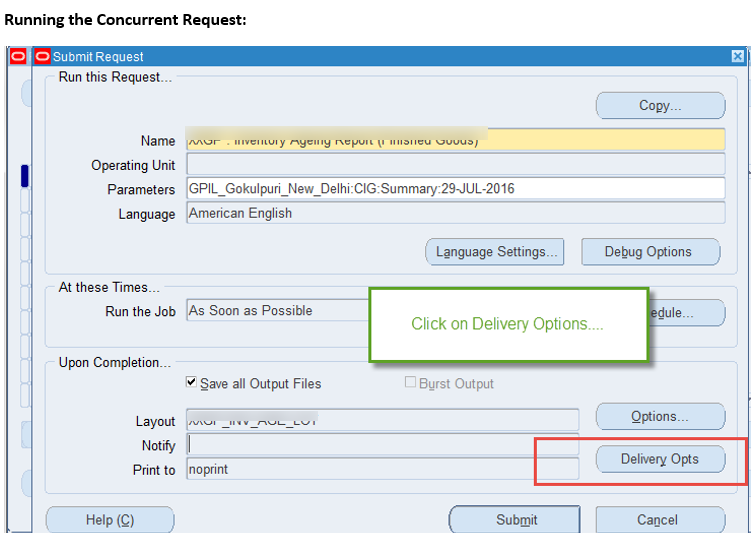Click the Help (C) button
751x533 pixels.
[110, 520]
